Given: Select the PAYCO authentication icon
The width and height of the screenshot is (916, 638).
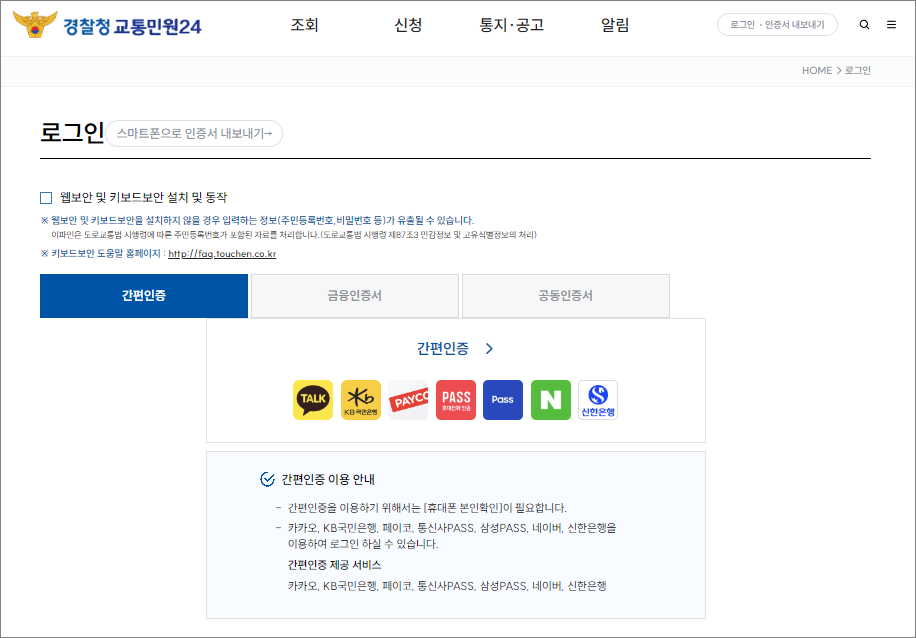Looking at the screenshot, I should (x=408, y=399).
